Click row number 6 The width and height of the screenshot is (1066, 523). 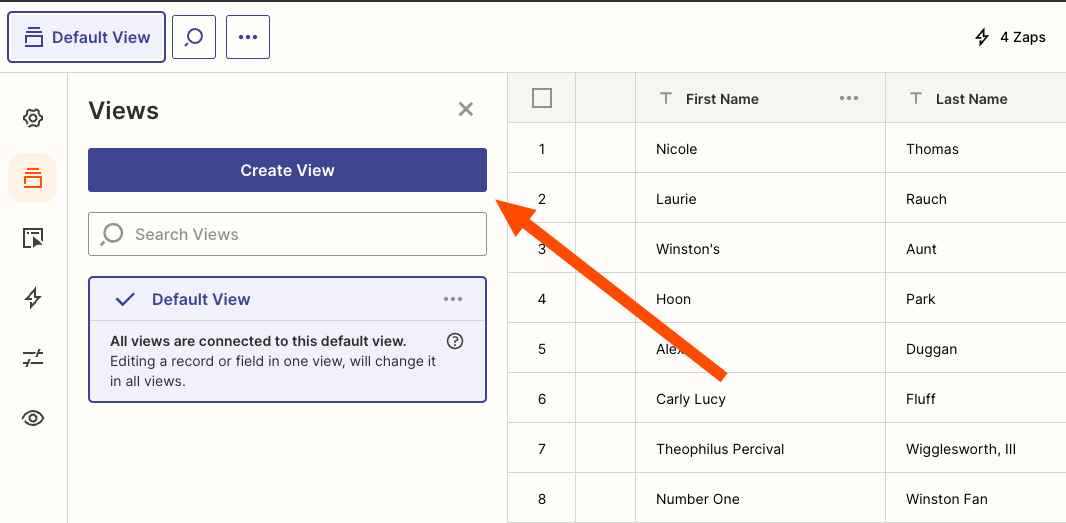(x=542, y=399)
